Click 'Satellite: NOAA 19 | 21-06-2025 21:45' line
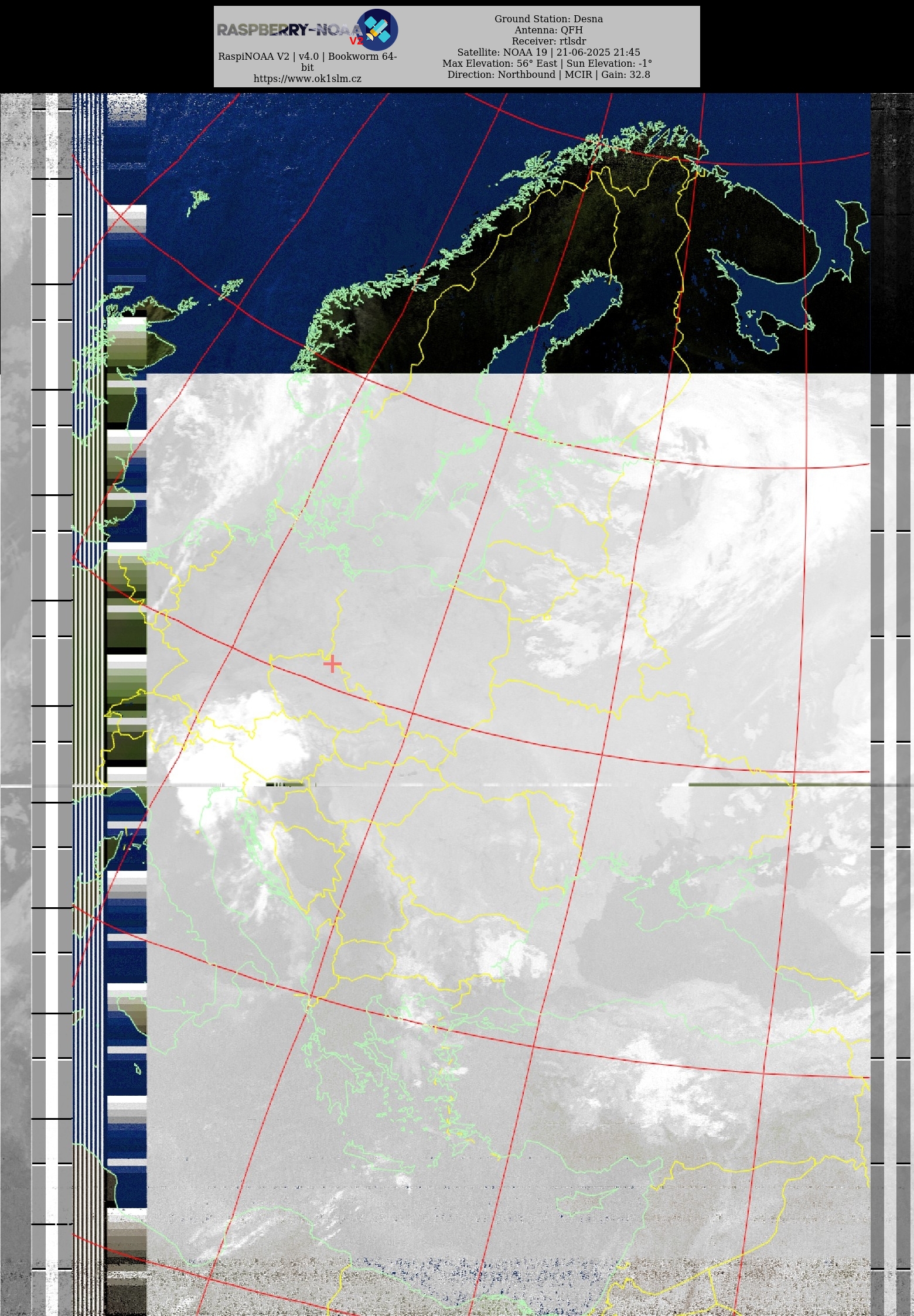 [548, 52]
